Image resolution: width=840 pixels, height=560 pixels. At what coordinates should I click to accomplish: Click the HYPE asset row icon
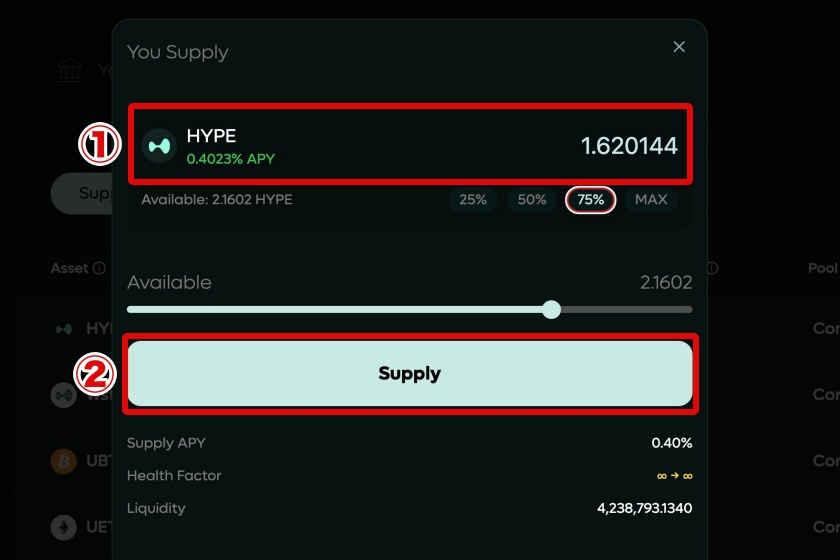(x=64, y=328)
